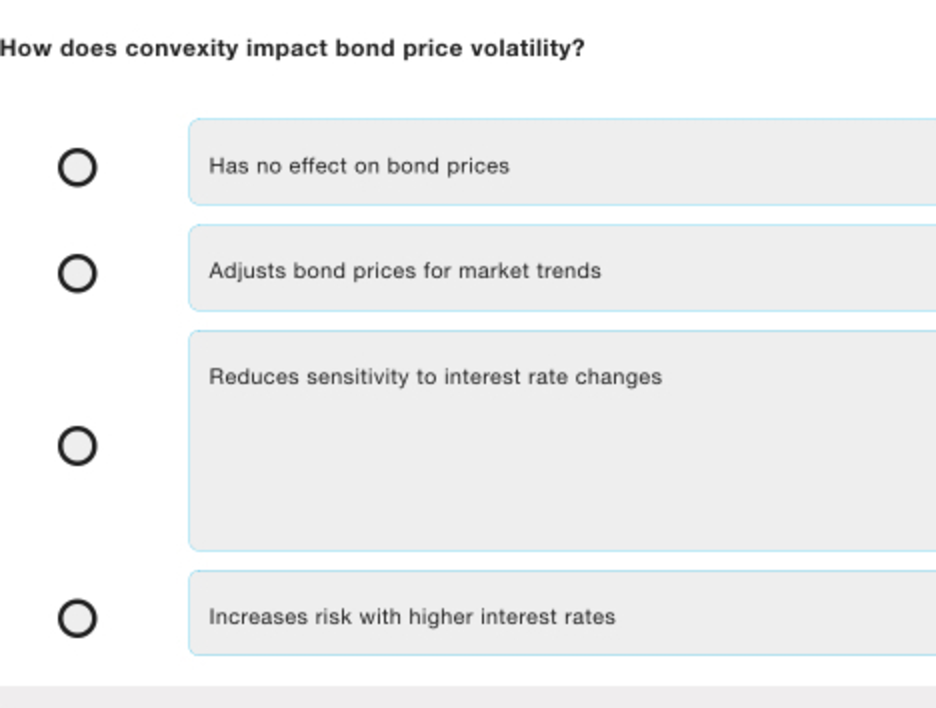This screenshot has width=936, height=708.
Task: Click the 'Has no effect on bond prices' answer text
Action: coord(359,166)
